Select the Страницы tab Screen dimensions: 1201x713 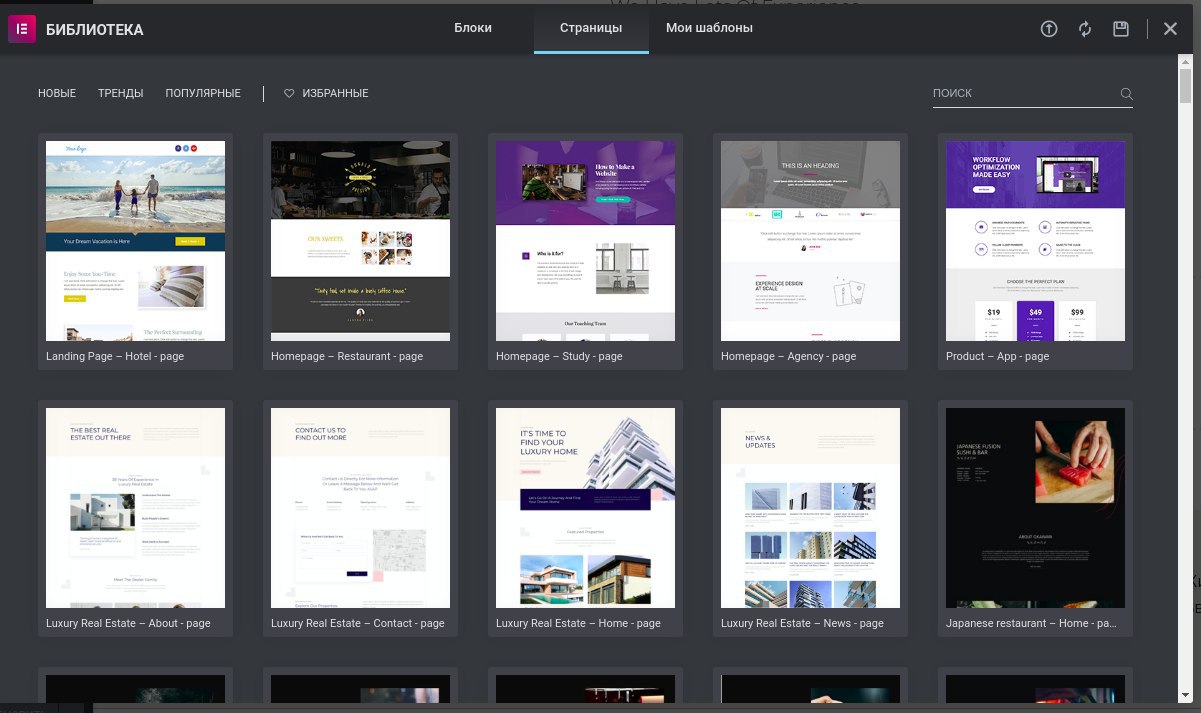(x=591, y=28)
